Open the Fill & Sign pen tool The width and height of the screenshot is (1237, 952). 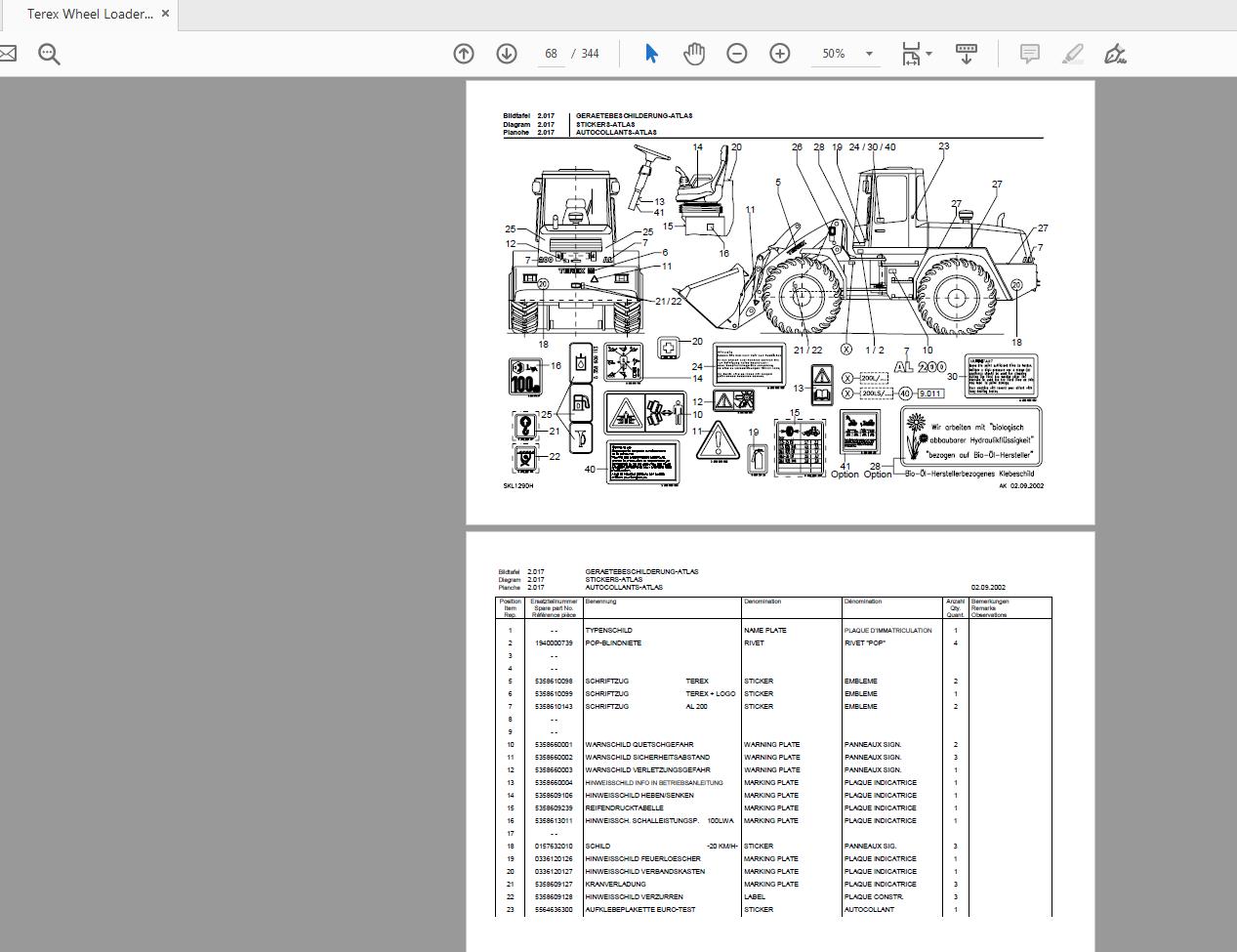point(1115,54)
